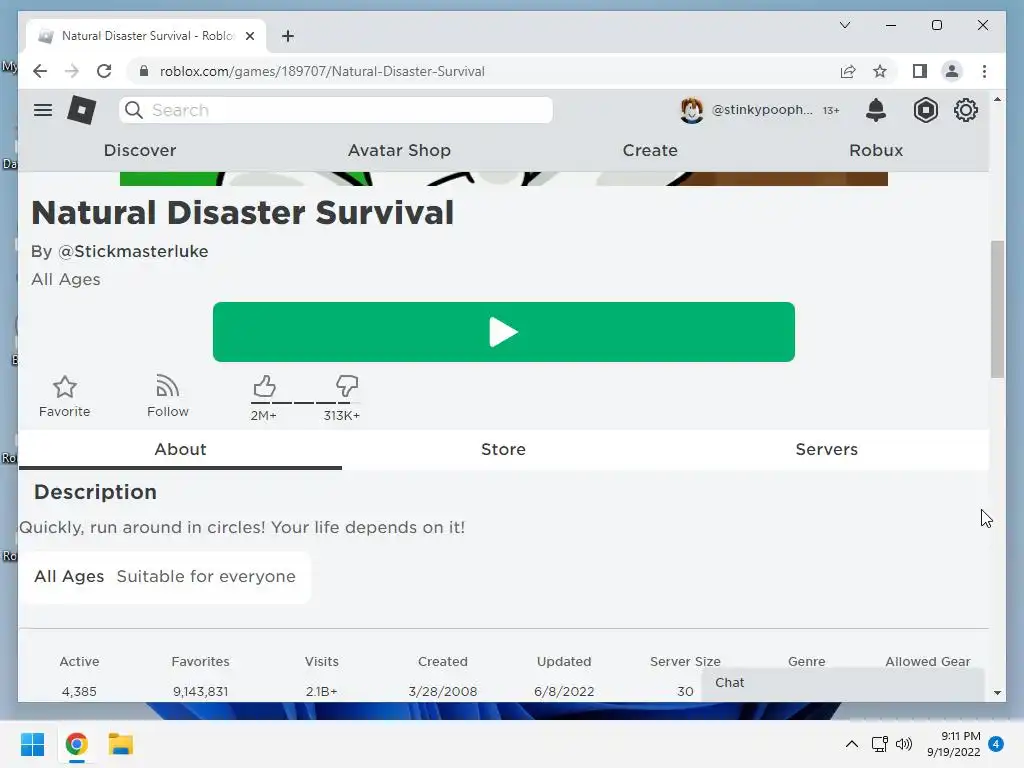Reload the Roblox page
1024x768 pixels.
(x=104, y=71)
